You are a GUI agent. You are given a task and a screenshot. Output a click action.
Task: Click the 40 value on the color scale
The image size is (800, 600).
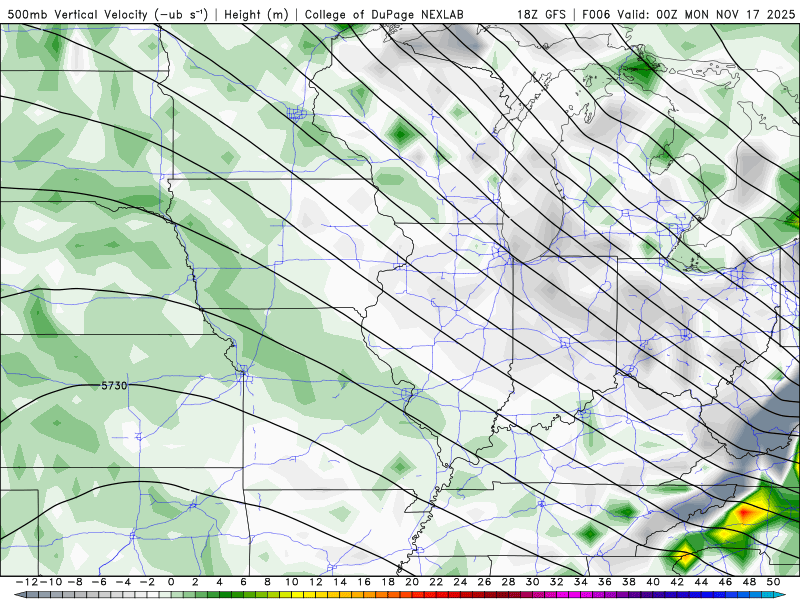click(653, 582)
